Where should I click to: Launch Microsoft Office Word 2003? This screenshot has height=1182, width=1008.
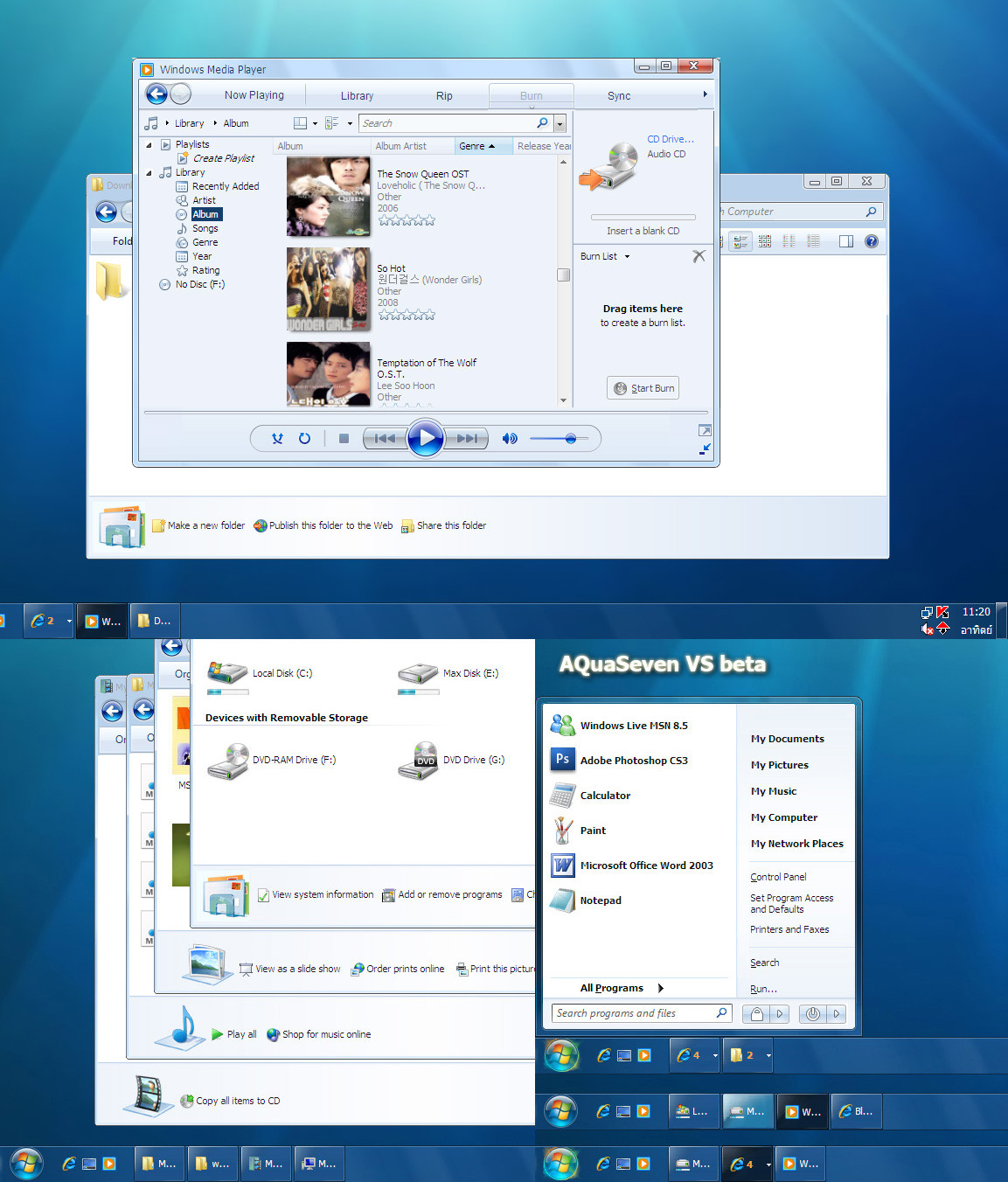click(631, 866)
